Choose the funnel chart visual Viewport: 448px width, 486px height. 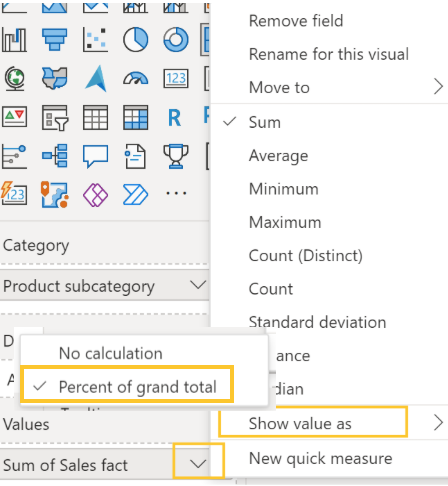tap(55, 40)
